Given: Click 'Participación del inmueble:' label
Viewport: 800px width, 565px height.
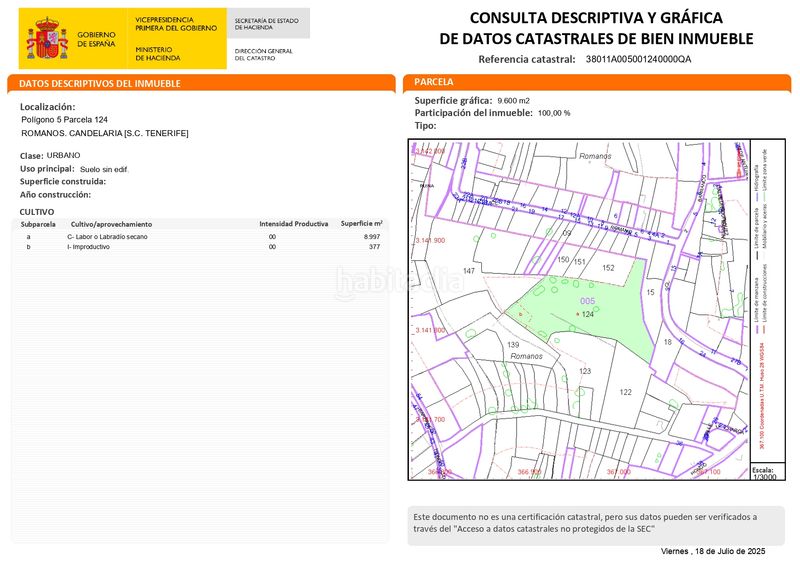Looking at the screenshot, I should [x=473, y=113].
